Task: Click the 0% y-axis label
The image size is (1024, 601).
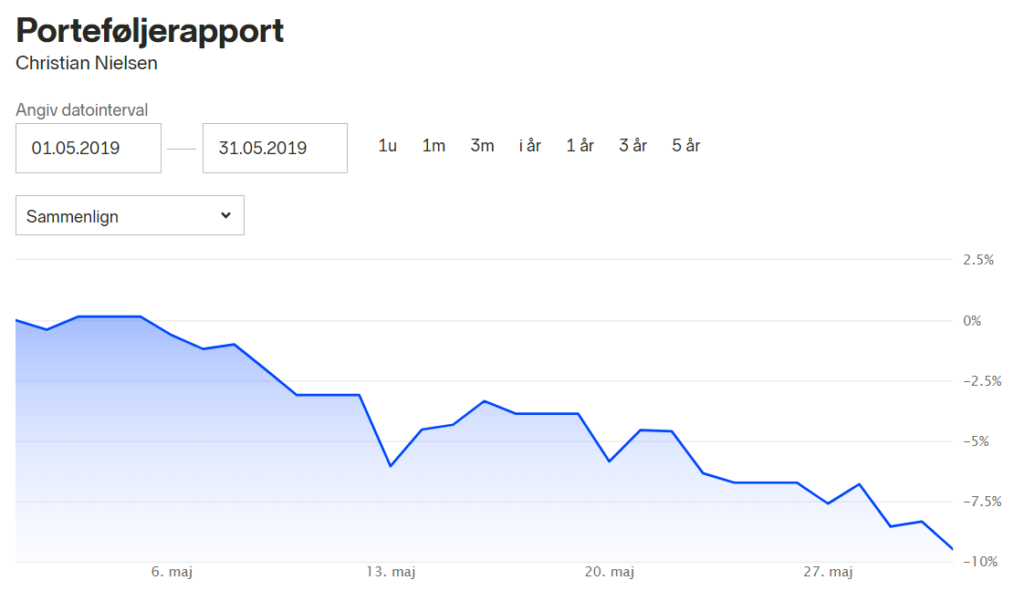Action: click(x=972, y=321)
